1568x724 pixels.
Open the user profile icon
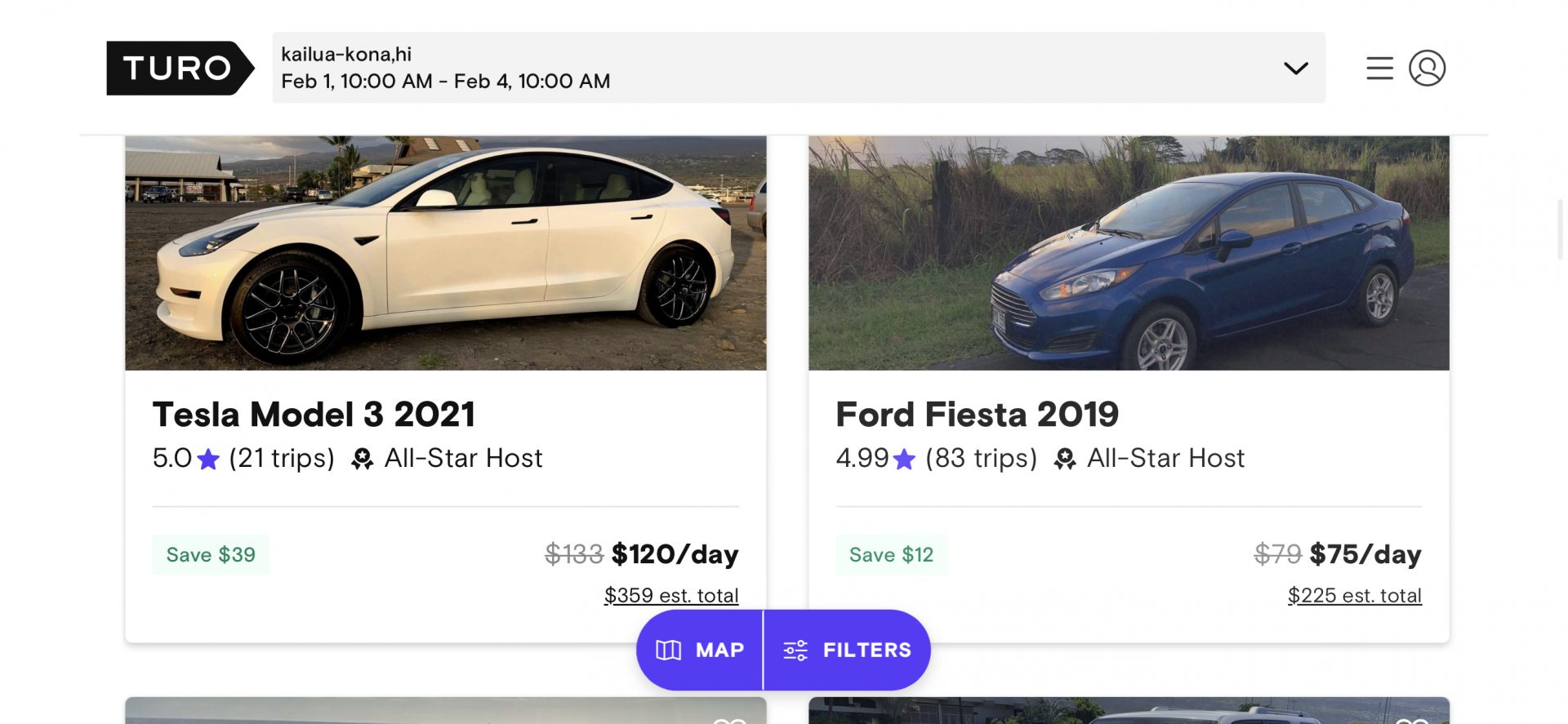1427,68
